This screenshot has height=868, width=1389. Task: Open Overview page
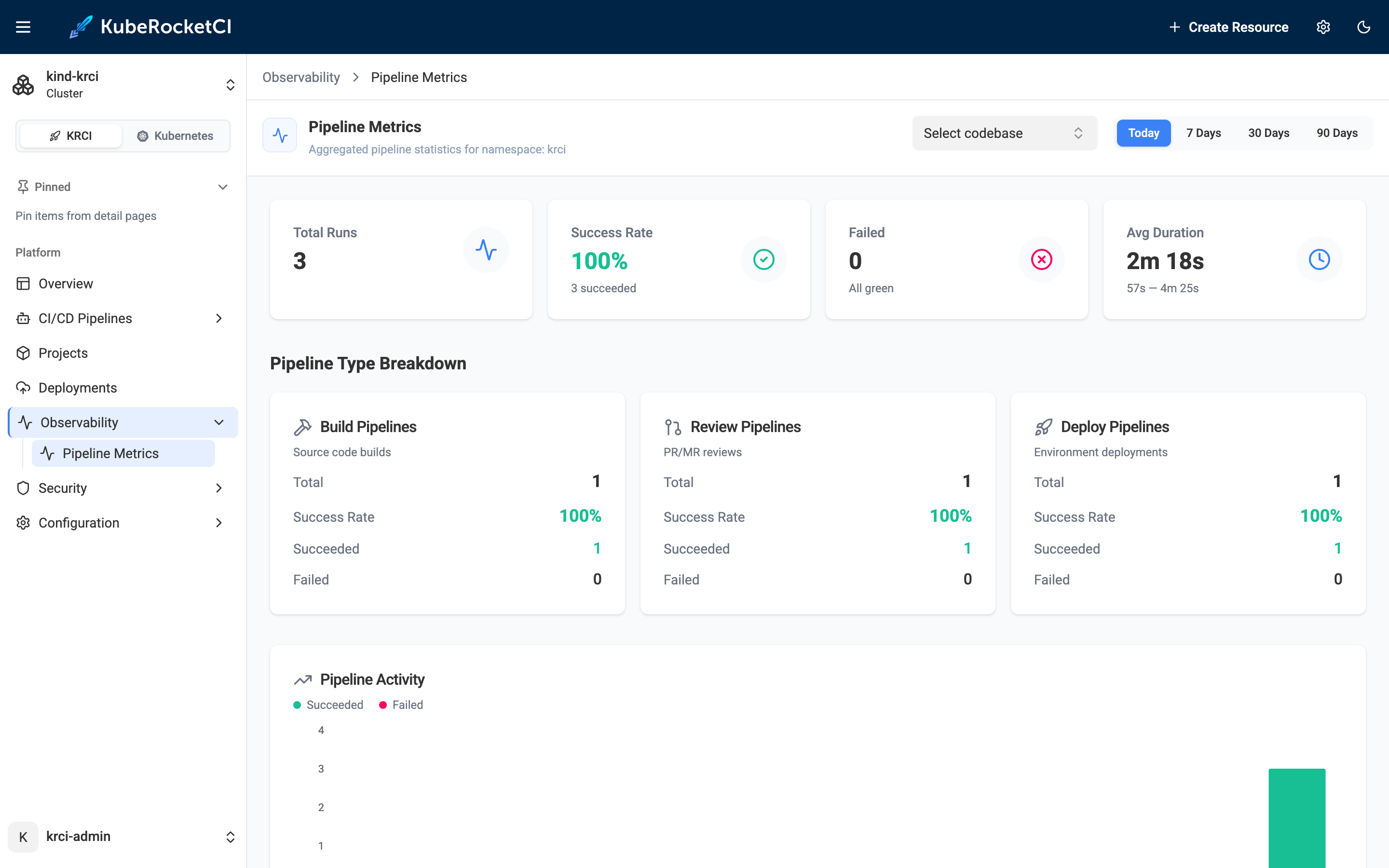coord(122,284)
